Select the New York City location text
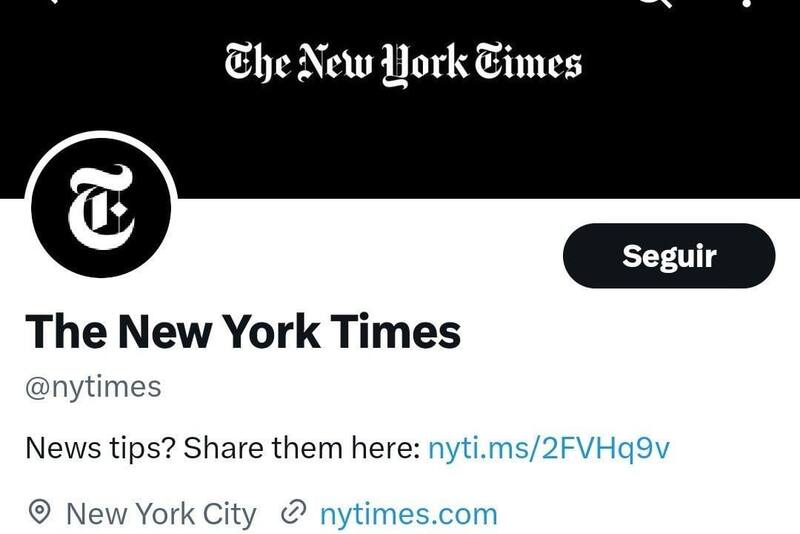 [161, 514]
